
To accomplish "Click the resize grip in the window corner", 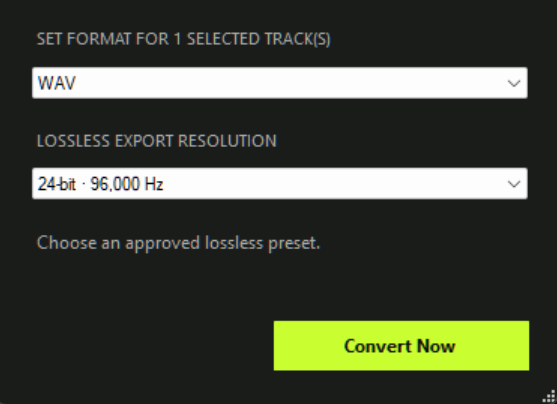I will [550, 397].
